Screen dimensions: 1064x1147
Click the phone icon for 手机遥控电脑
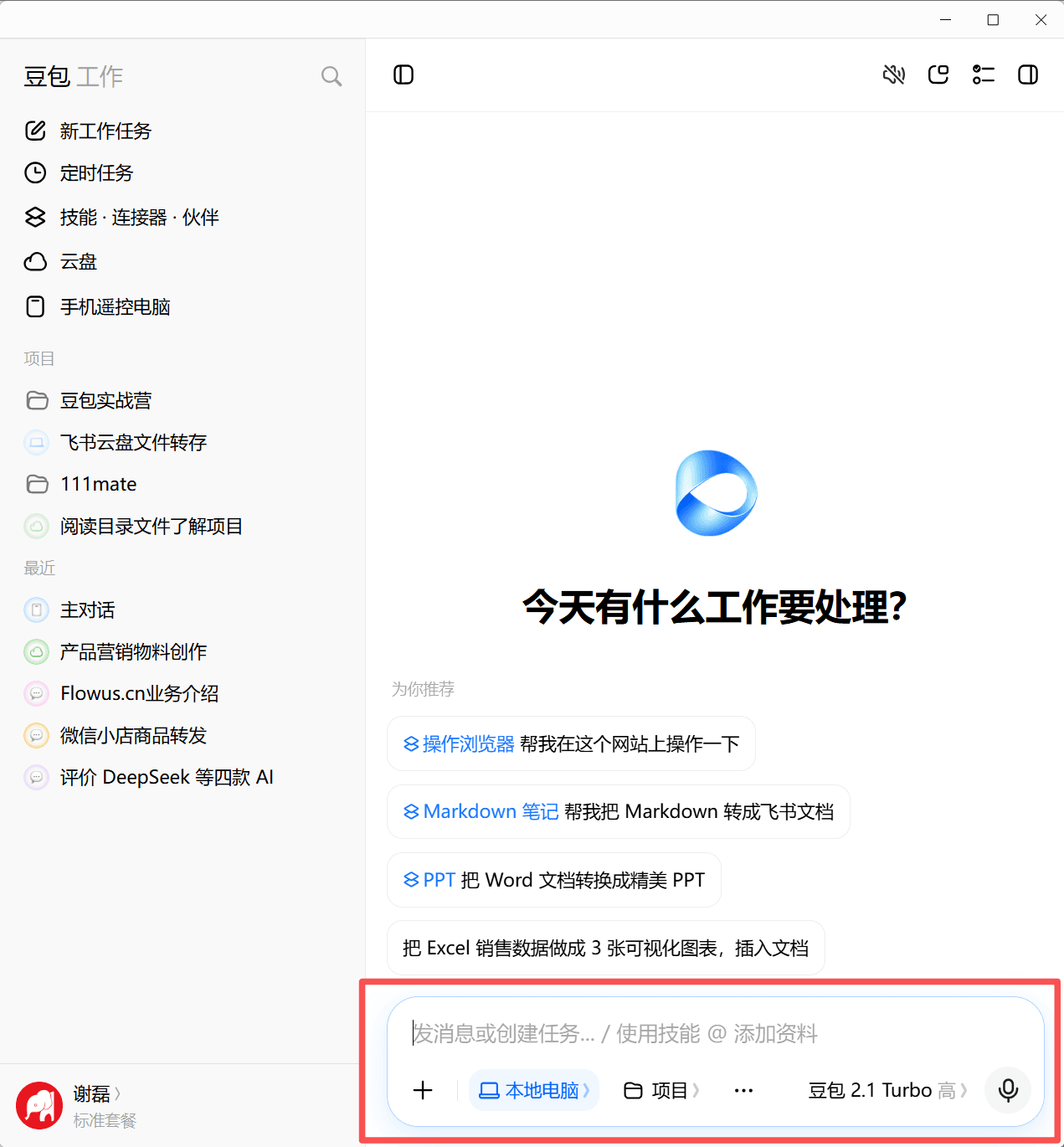click(x=35, y=306)
